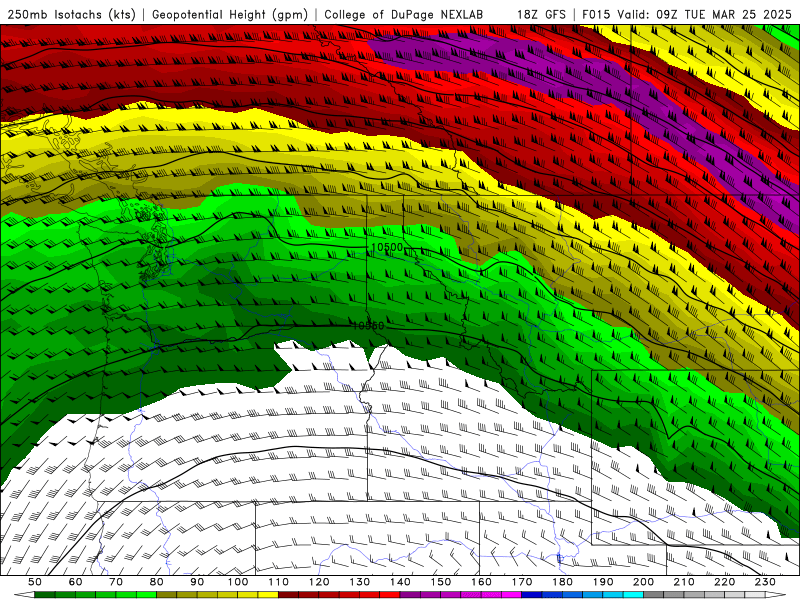800x600 pixels.
Task: Click the '140' value on the color scale
Action: click(400, 582)
